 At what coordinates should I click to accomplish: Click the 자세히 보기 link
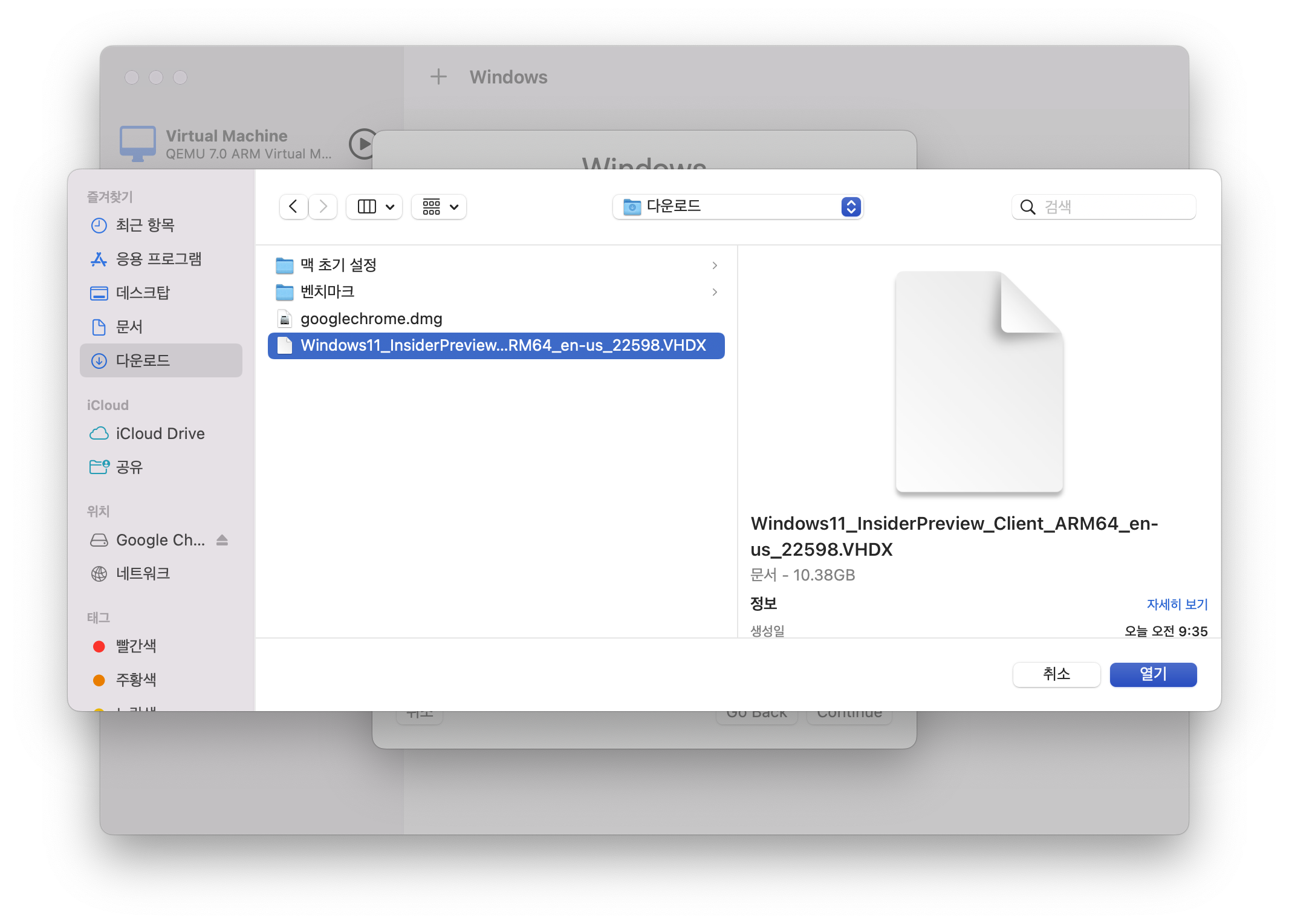tap(1177, 604)
